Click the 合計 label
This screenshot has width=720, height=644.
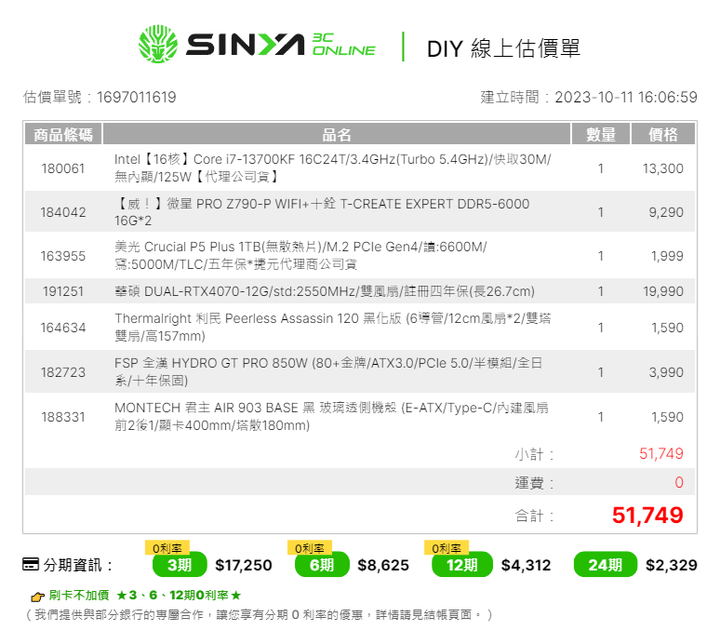(534, 516)
